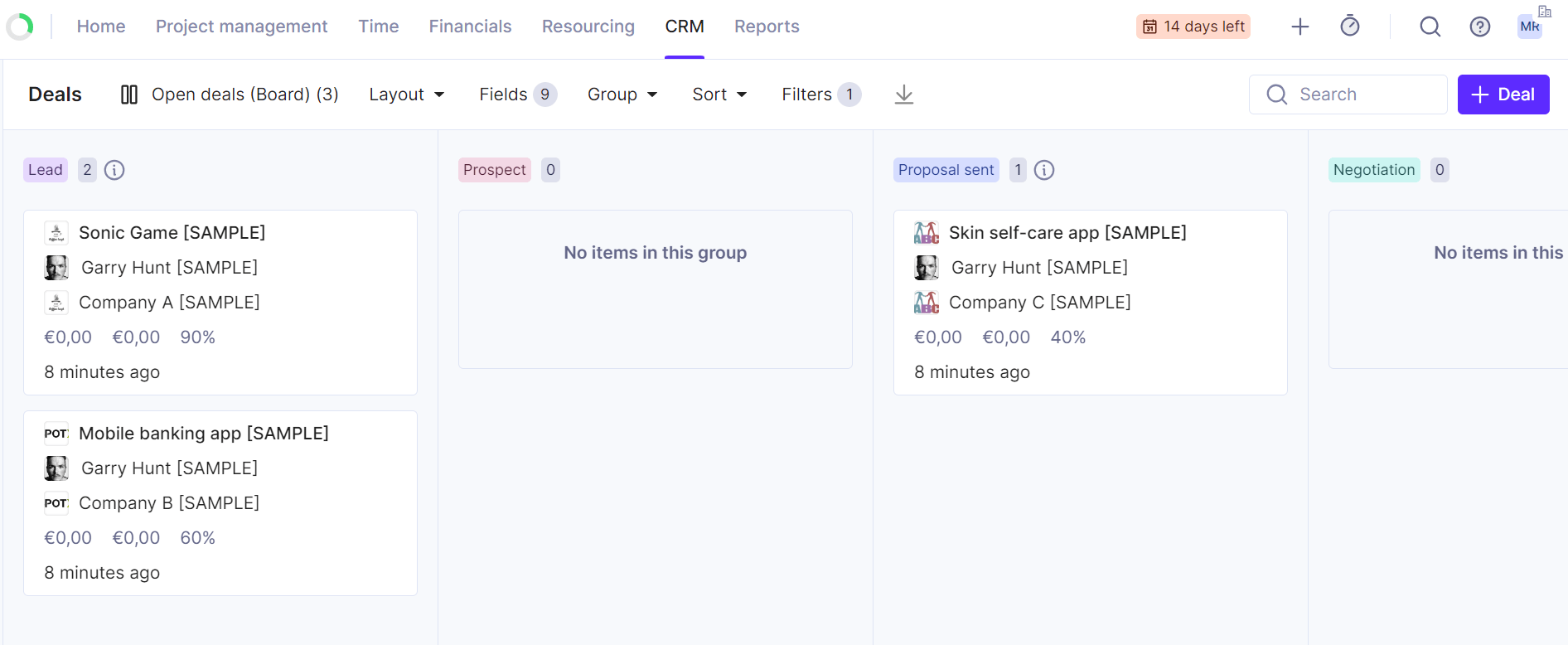Click the plus quick-add icon in header

tap(1299, 27)
